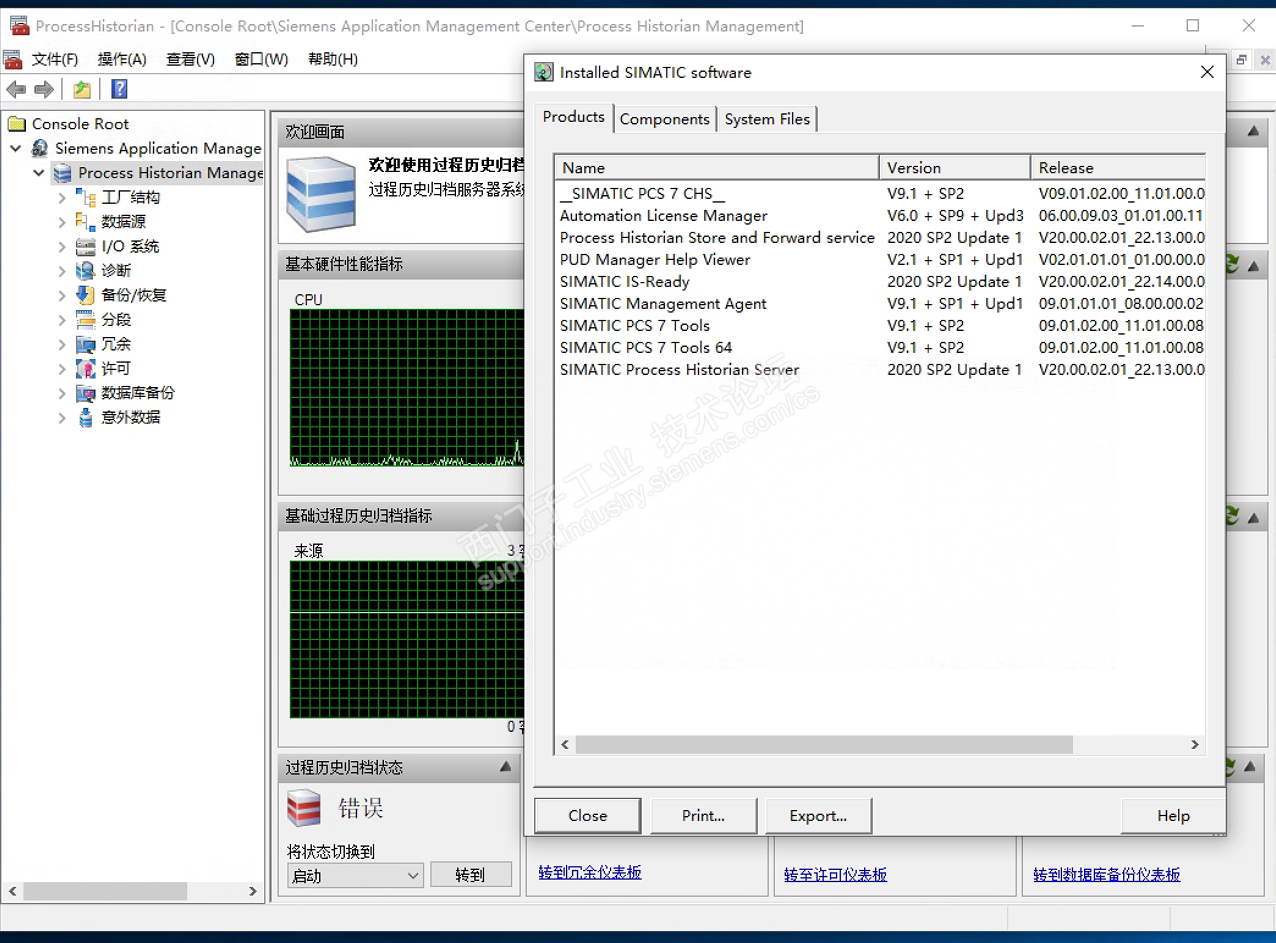1276x943 pixels.
Task: Click the 意外数据 cylinder icon in the tree
Action: (86, 417)
